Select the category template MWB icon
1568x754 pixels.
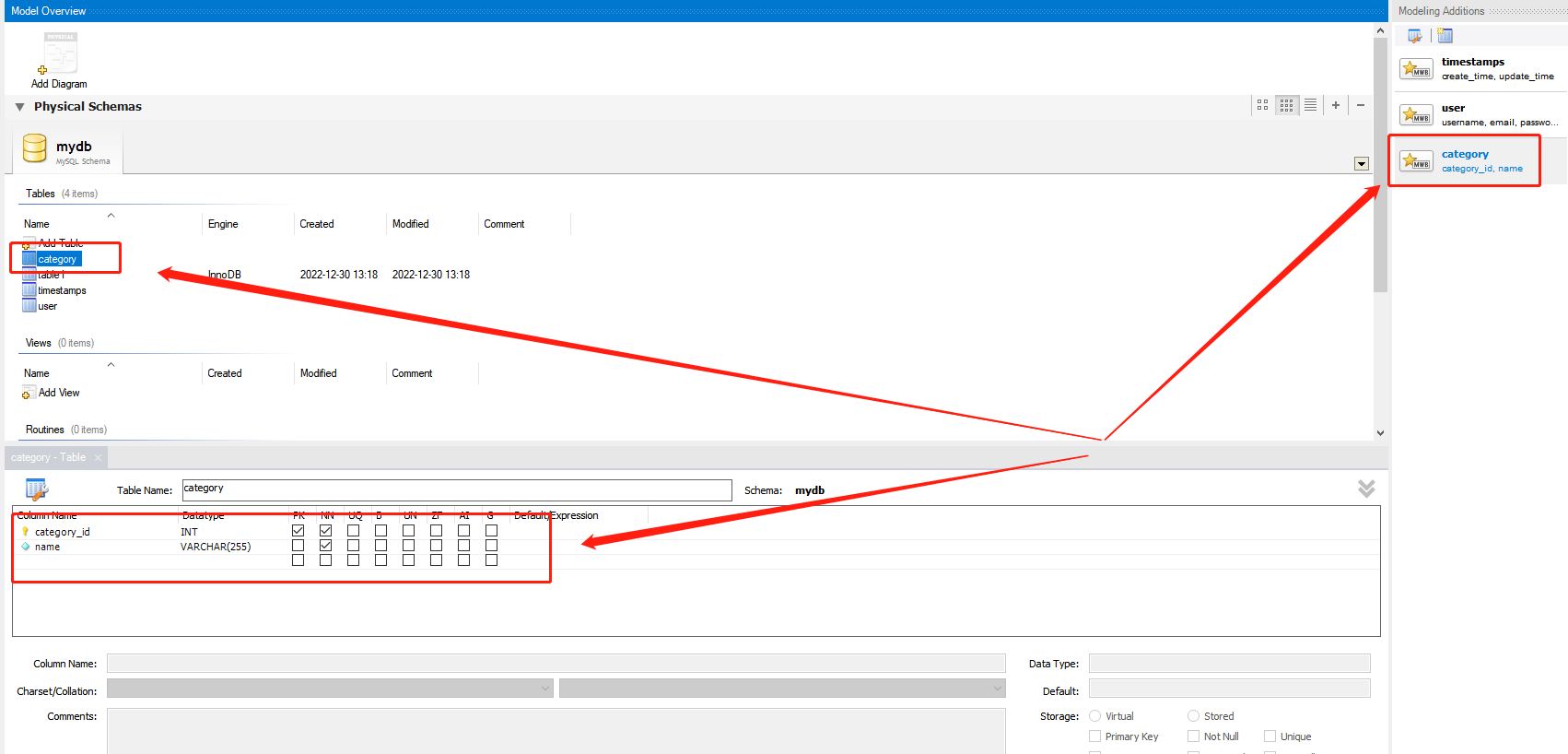[x=1416, y=160]
